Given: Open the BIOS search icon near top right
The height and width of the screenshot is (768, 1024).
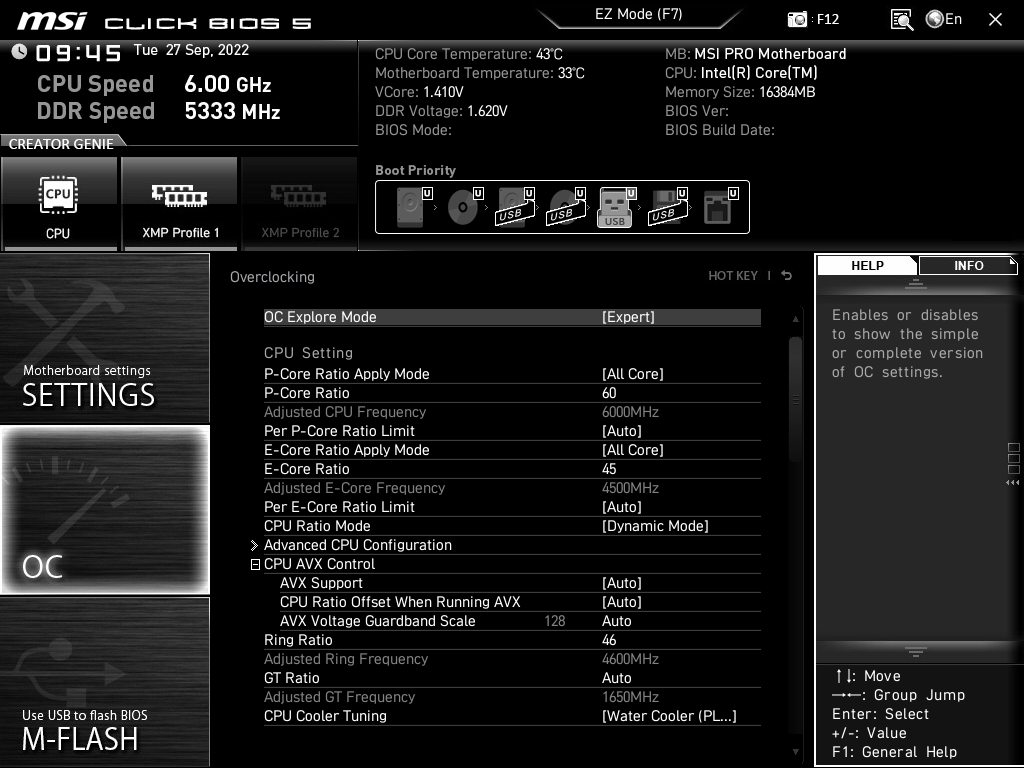Looking at the screenshot, I should coord(901,18).
